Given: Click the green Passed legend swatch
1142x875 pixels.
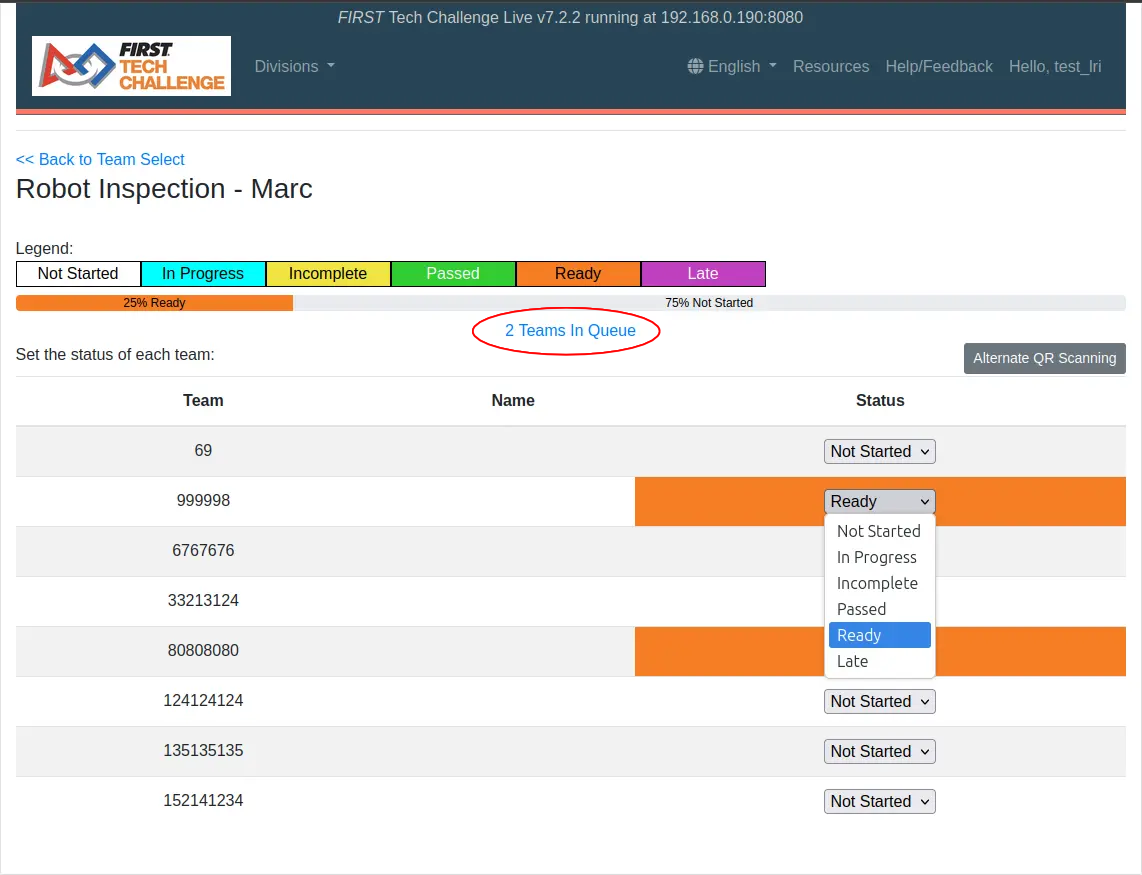Looking at the screenshot, I should 452,273.
